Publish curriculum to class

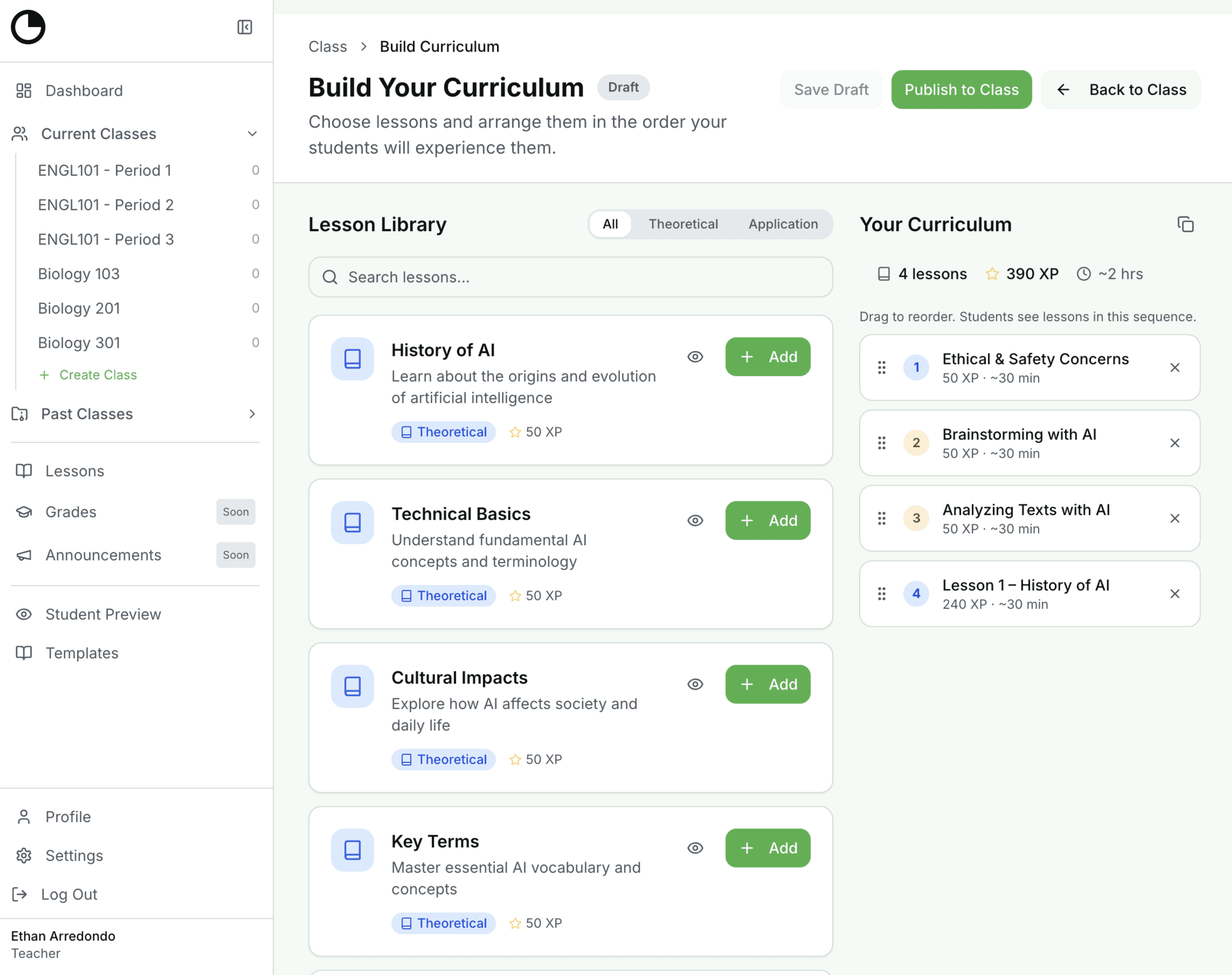tap(961, 89)
